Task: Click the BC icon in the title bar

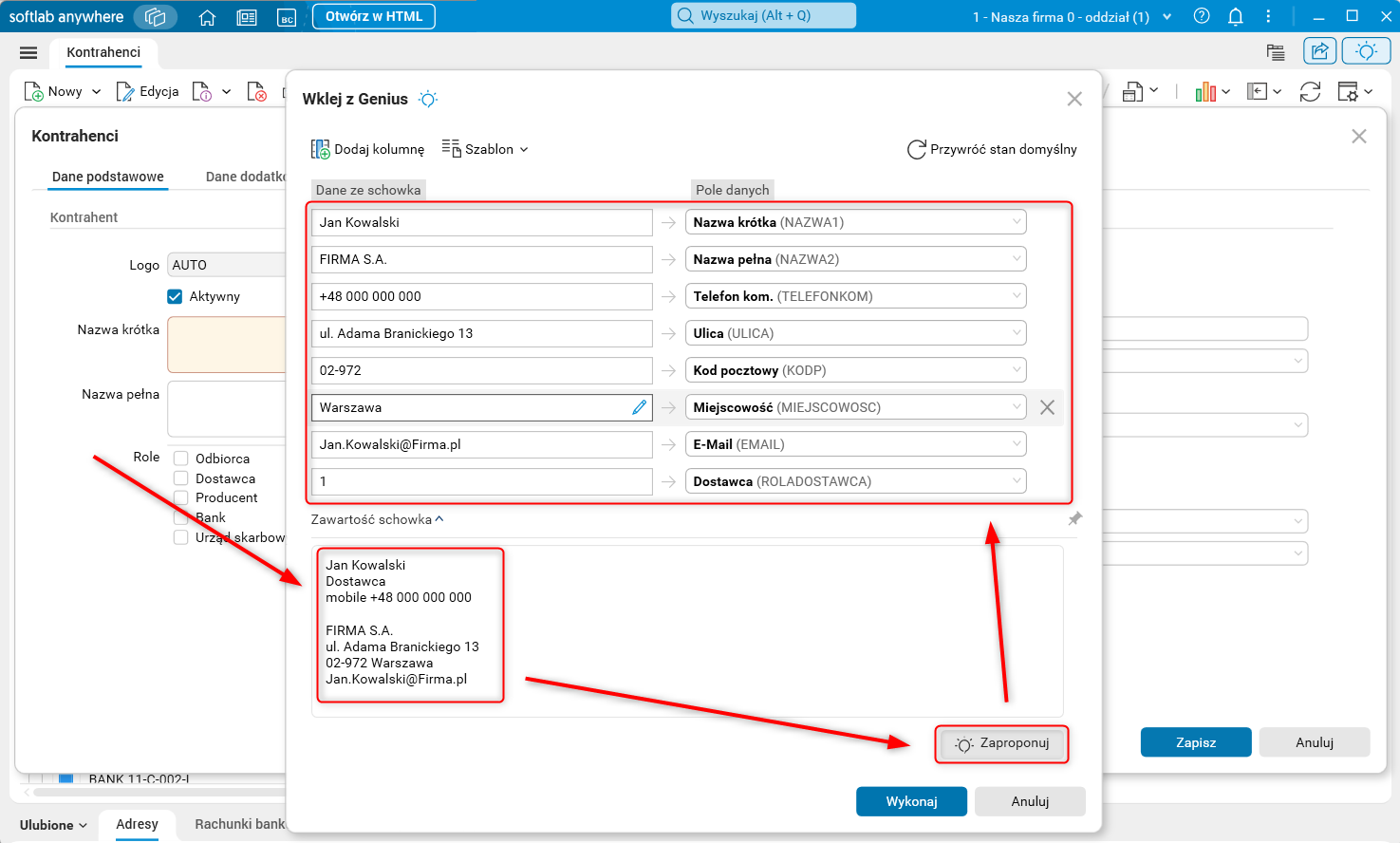Action: point(287,17)
